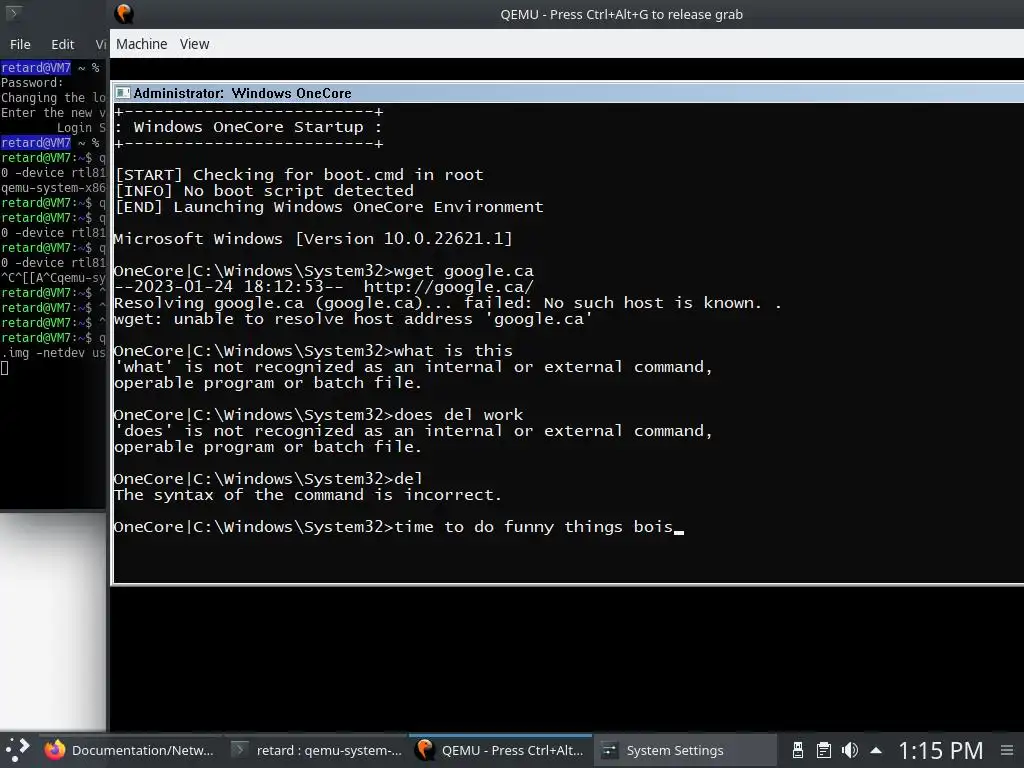Click the Konsole icon in the taskbar
This screenshot has width=1024, height=768.
[x=240, y=750]
